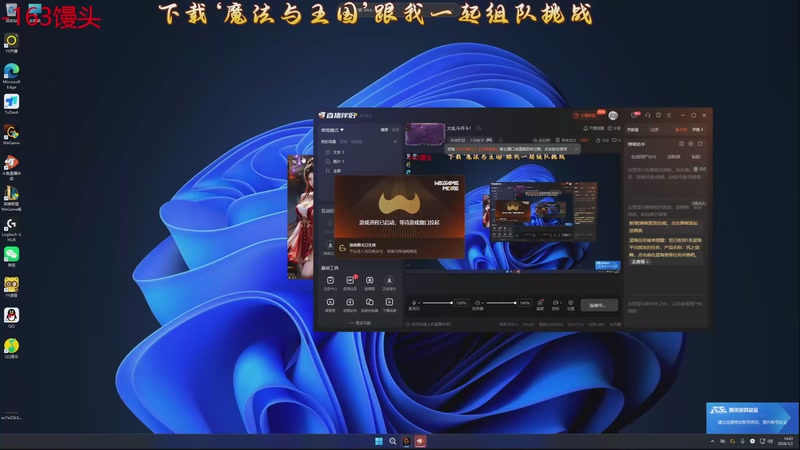
Task: Select the 贡献值 tab
Action: [633, 130]
